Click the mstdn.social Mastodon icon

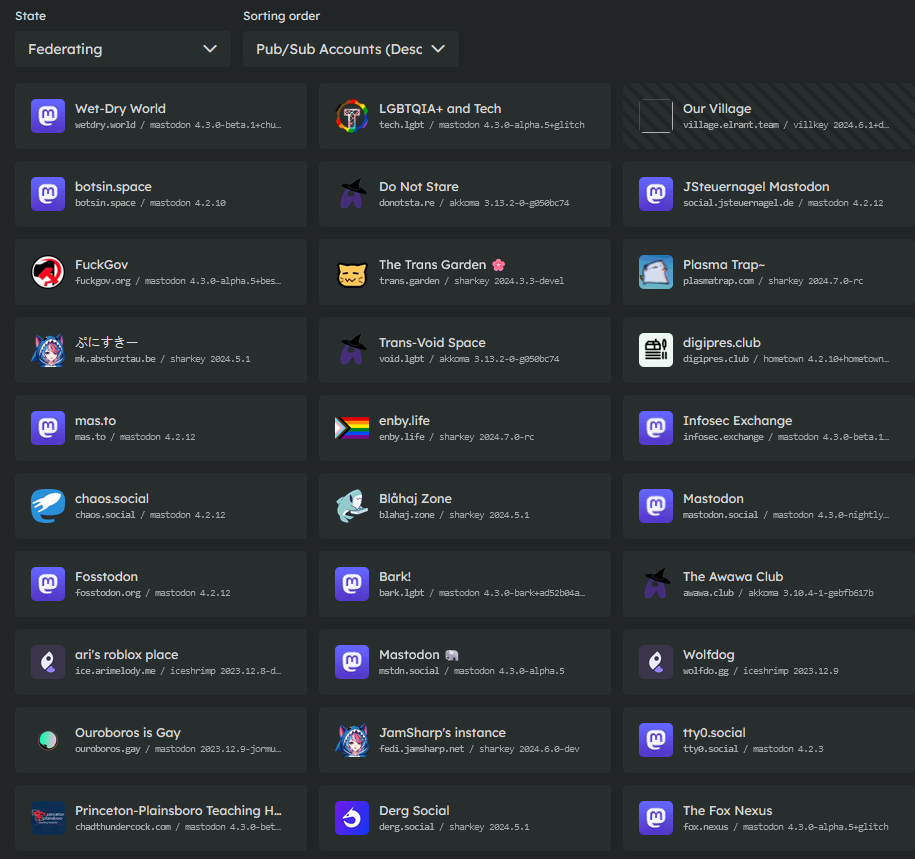pos(352,662)
